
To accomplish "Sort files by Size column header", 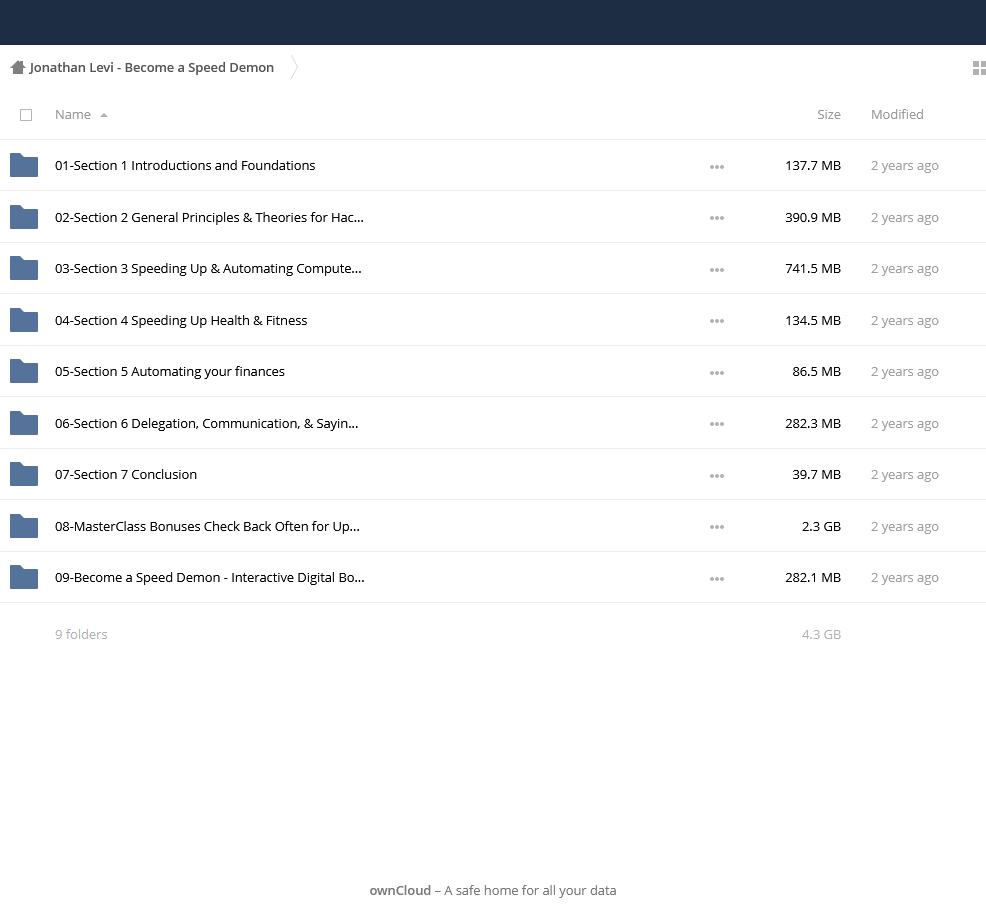I will tap(829, 114).
